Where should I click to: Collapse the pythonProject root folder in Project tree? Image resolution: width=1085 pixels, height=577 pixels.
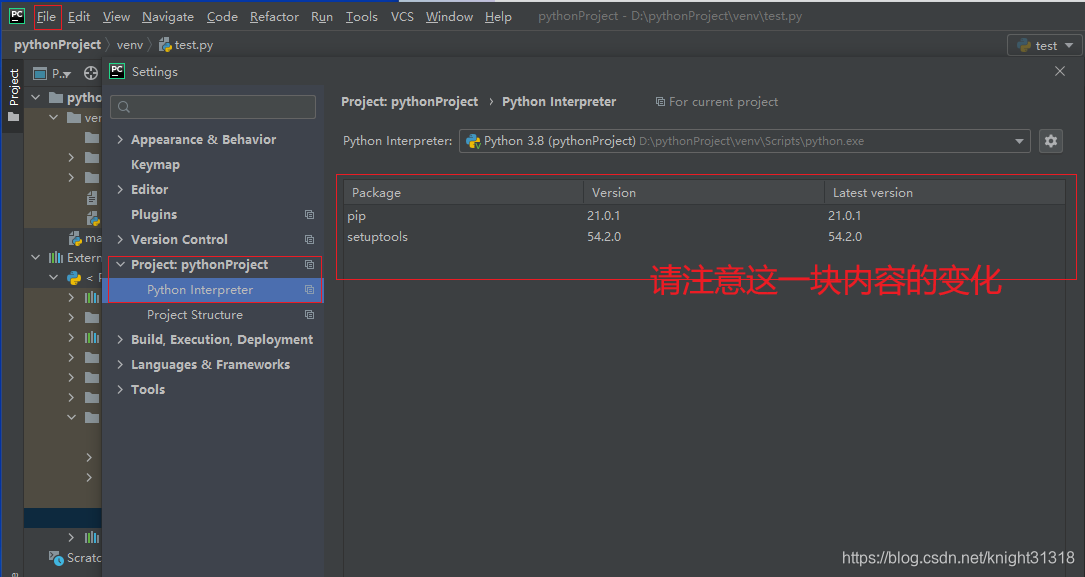pyautogui.click(x=36, y=98)
